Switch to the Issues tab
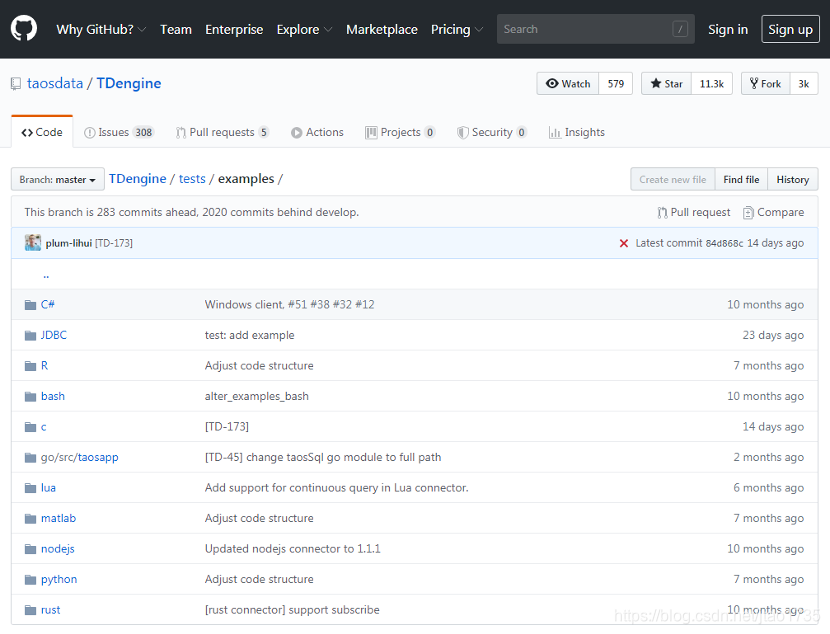The width and height of the screenshot is (830, 634). [x=119, y=132]
